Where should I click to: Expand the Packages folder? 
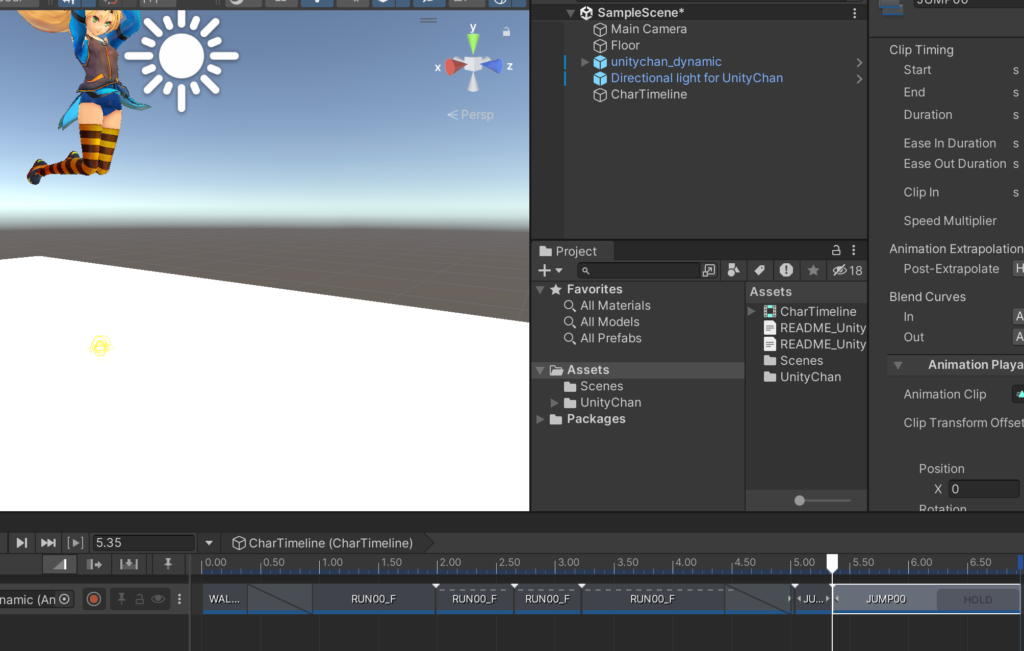point(540,419)
